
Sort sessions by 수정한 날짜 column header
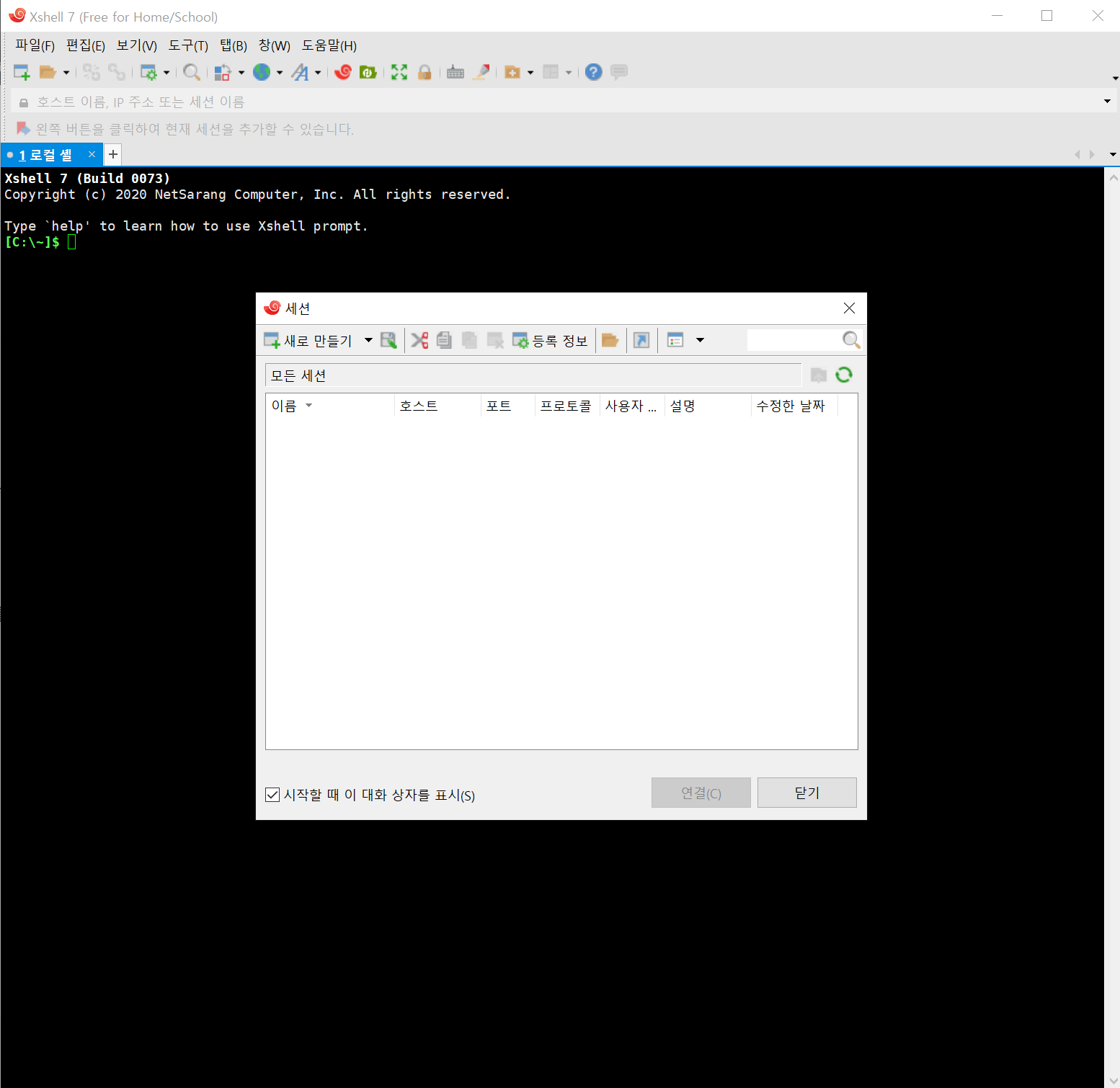[794, 406]
